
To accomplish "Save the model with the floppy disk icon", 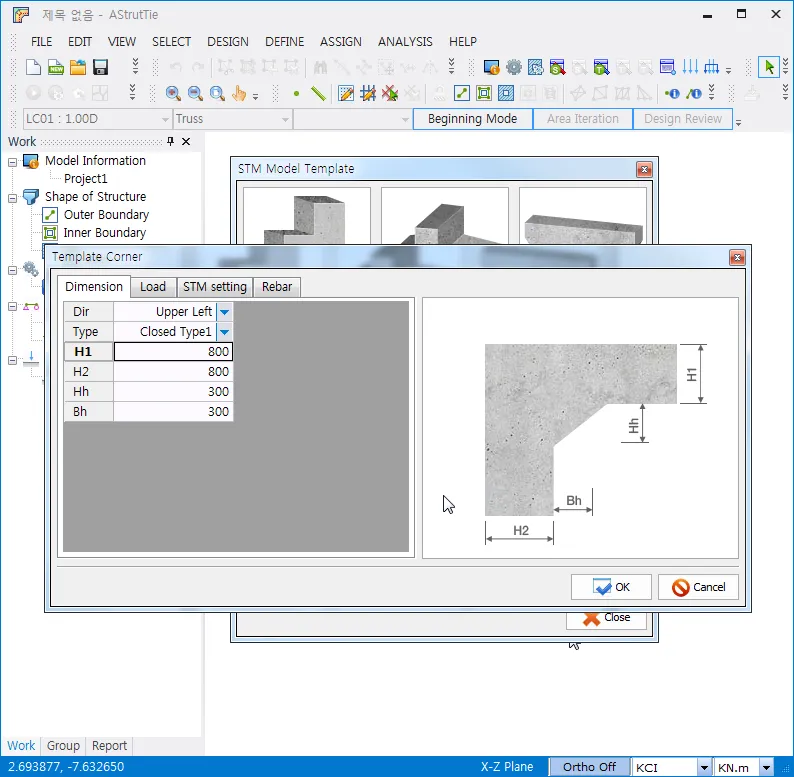I will point(100,67).
